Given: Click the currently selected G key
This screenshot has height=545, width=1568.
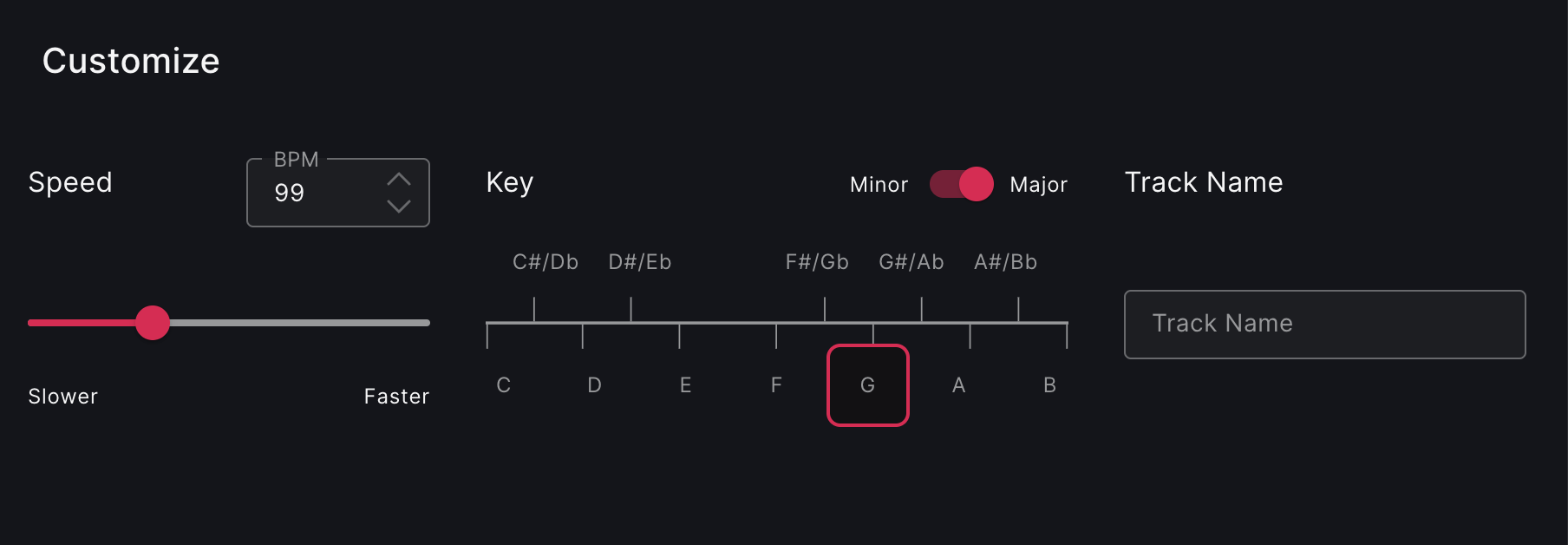Looking at the screenshot, I should pyautogui.click(x=867, y=385).
